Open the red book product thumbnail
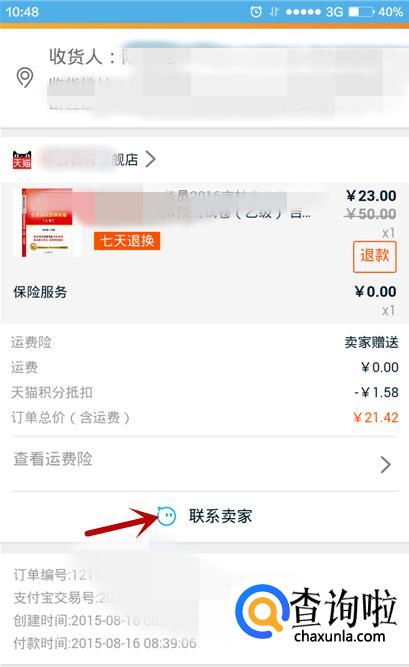The height and width of the screenshot is (667, 409). coord(48,222)
